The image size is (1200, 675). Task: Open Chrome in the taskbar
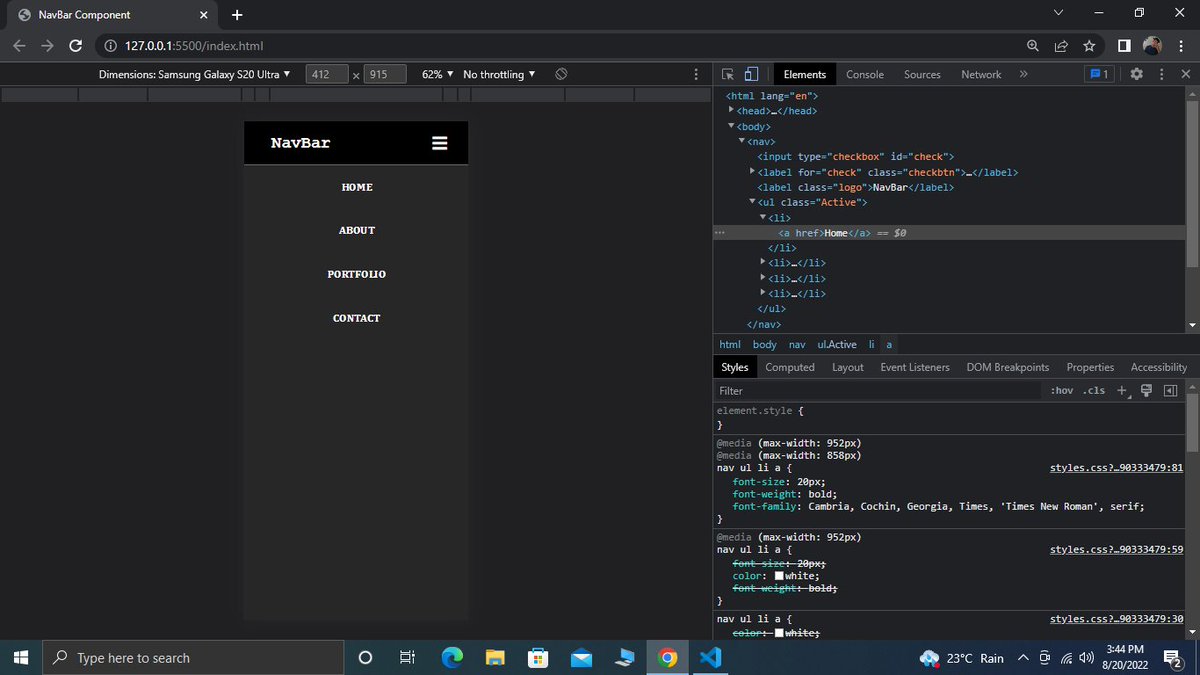click(x=668, y=657)
